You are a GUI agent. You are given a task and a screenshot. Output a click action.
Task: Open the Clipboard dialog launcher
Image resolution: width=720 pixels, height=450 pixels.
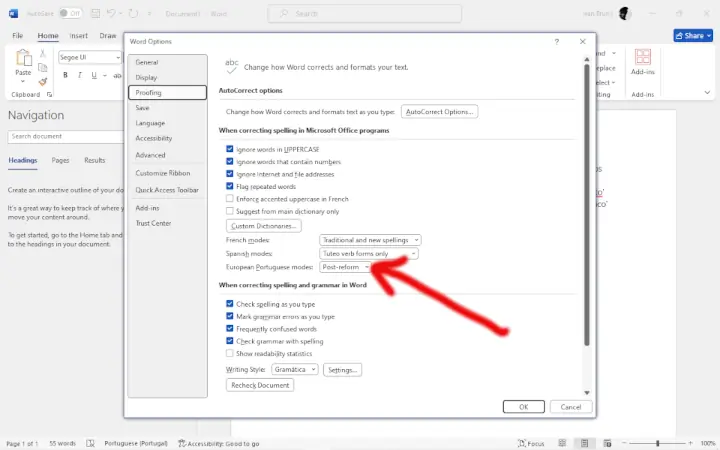[x=49, y=95]
